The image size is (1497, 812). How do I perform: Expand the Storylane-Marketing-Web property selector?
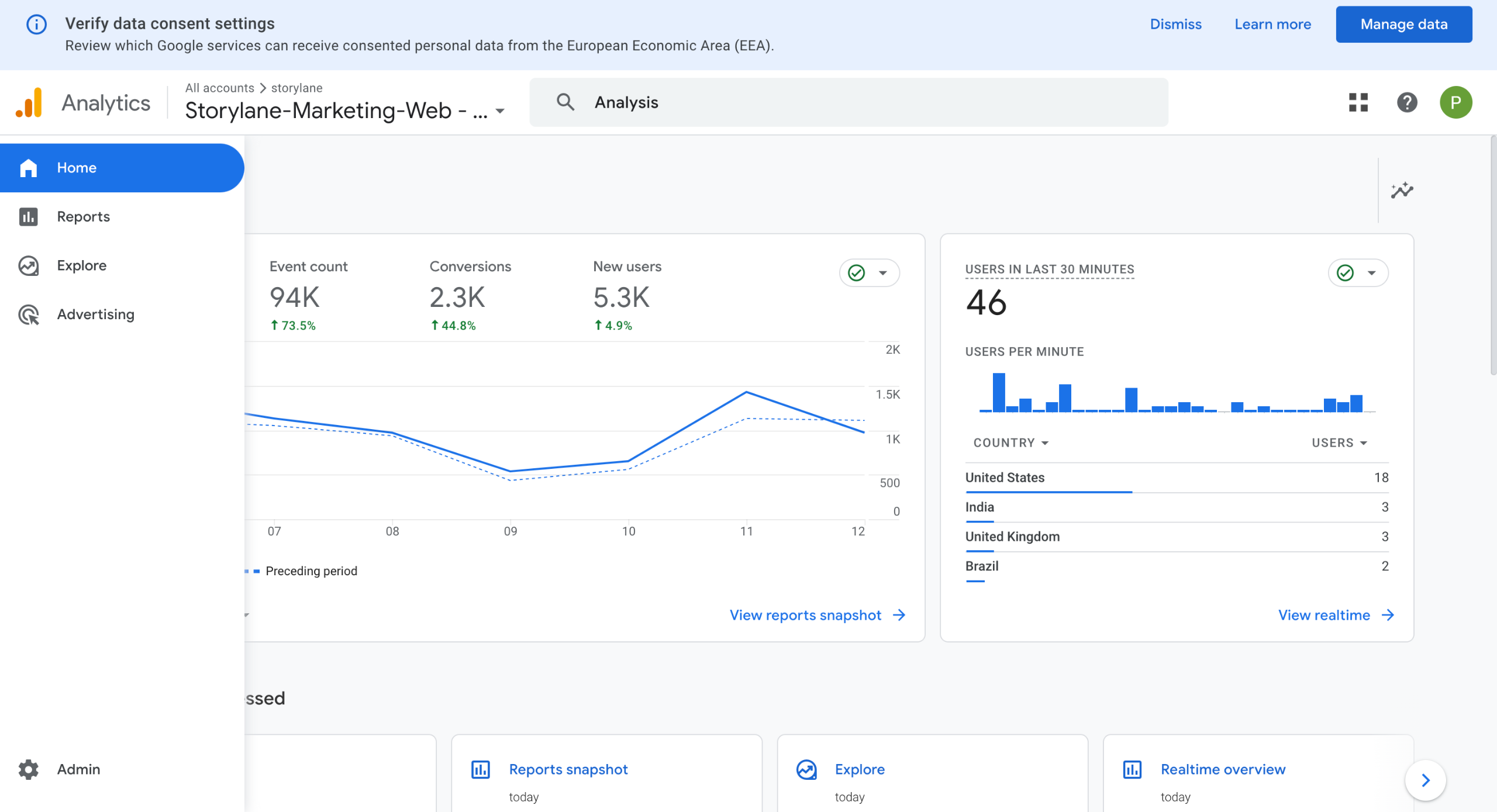point(345,110)
